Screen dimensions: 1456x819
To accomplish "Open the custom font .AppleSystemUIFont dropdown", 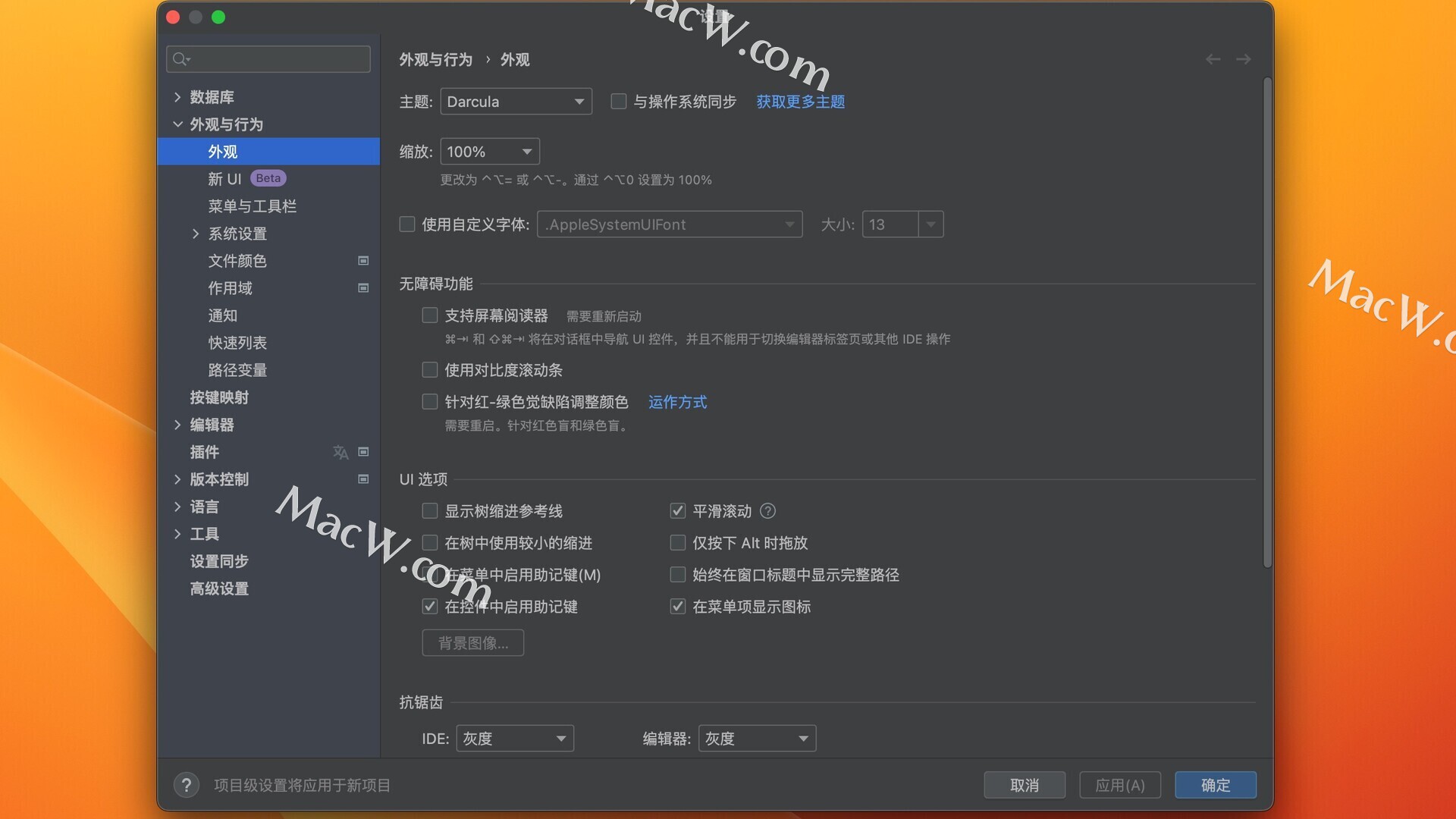I will point(670,224).
